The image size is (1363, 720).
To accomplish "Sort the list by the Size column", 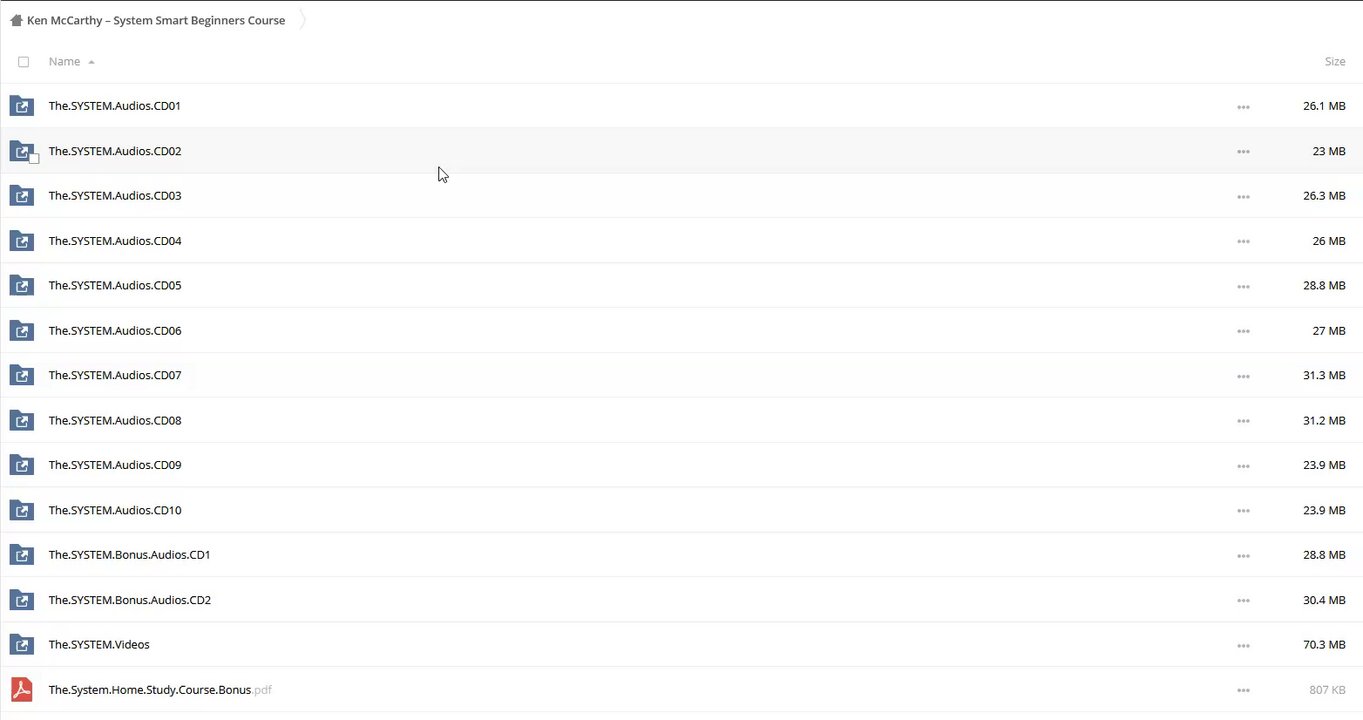I will point(1334,62).
